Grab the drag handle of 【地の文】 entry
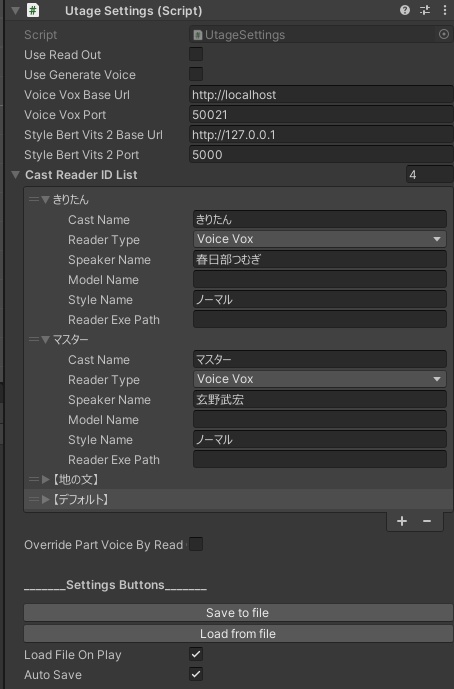The image size is (454, 689). point(34,479)
